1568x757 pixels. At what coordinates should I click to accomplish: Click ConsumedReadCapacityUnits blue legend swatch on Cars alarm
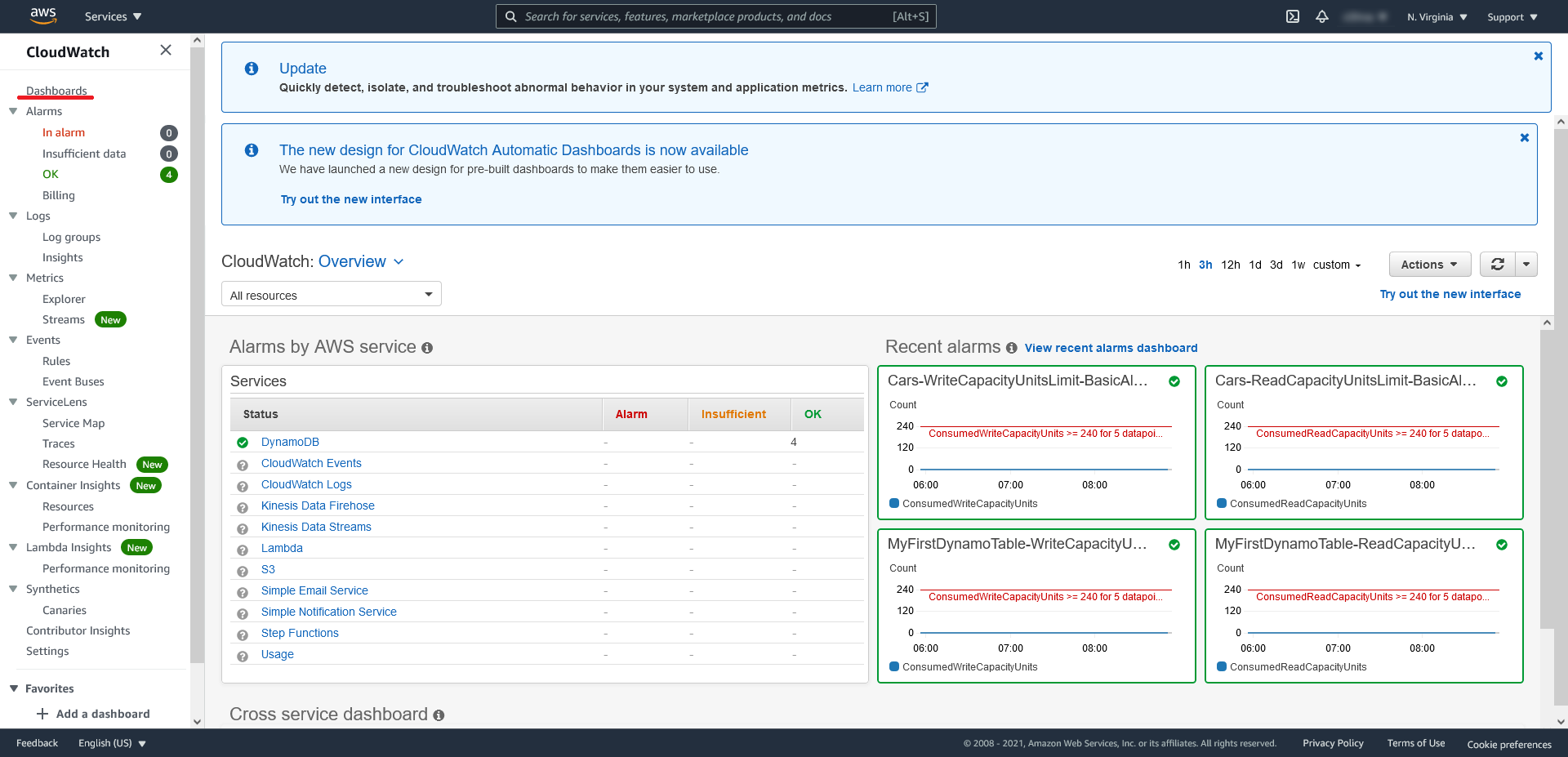[1222, 503]
